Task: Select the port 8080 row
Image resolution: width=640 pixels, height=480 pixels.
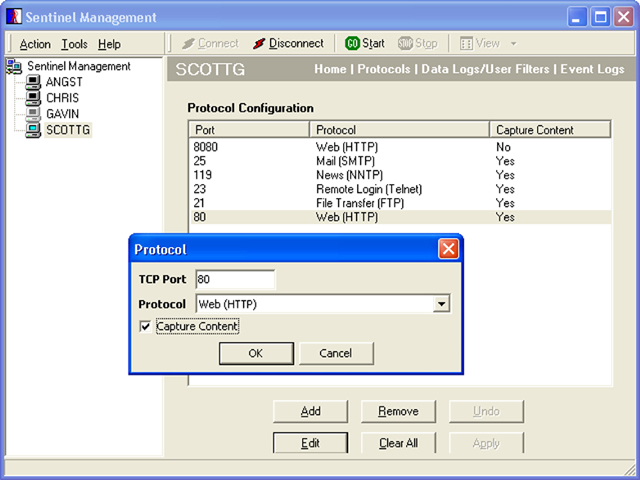Action: coord(400,147)
